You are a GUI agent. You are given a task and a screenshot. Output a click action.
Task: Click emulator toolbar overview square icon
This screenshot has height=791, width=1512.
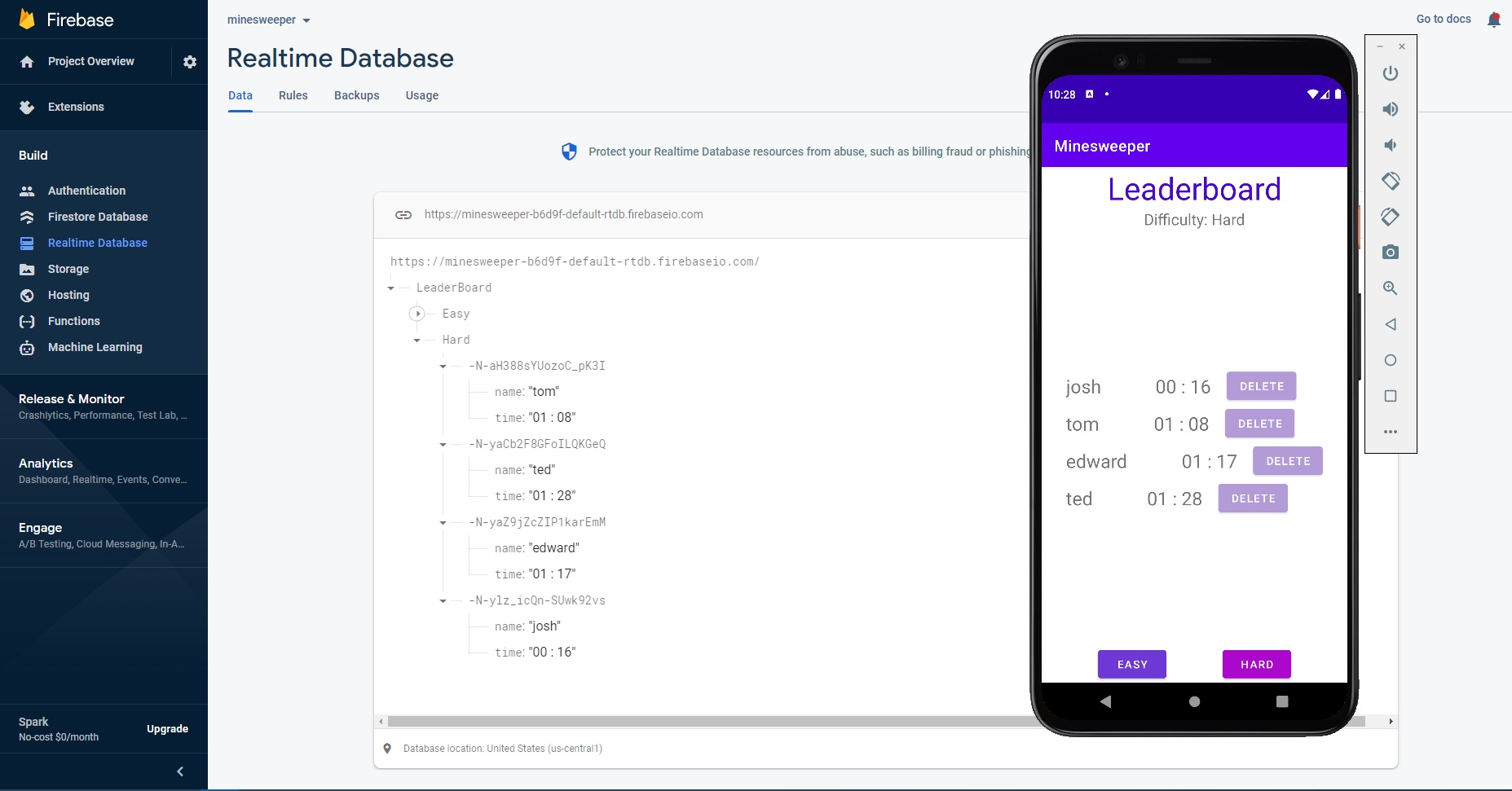pos(1391,396)
